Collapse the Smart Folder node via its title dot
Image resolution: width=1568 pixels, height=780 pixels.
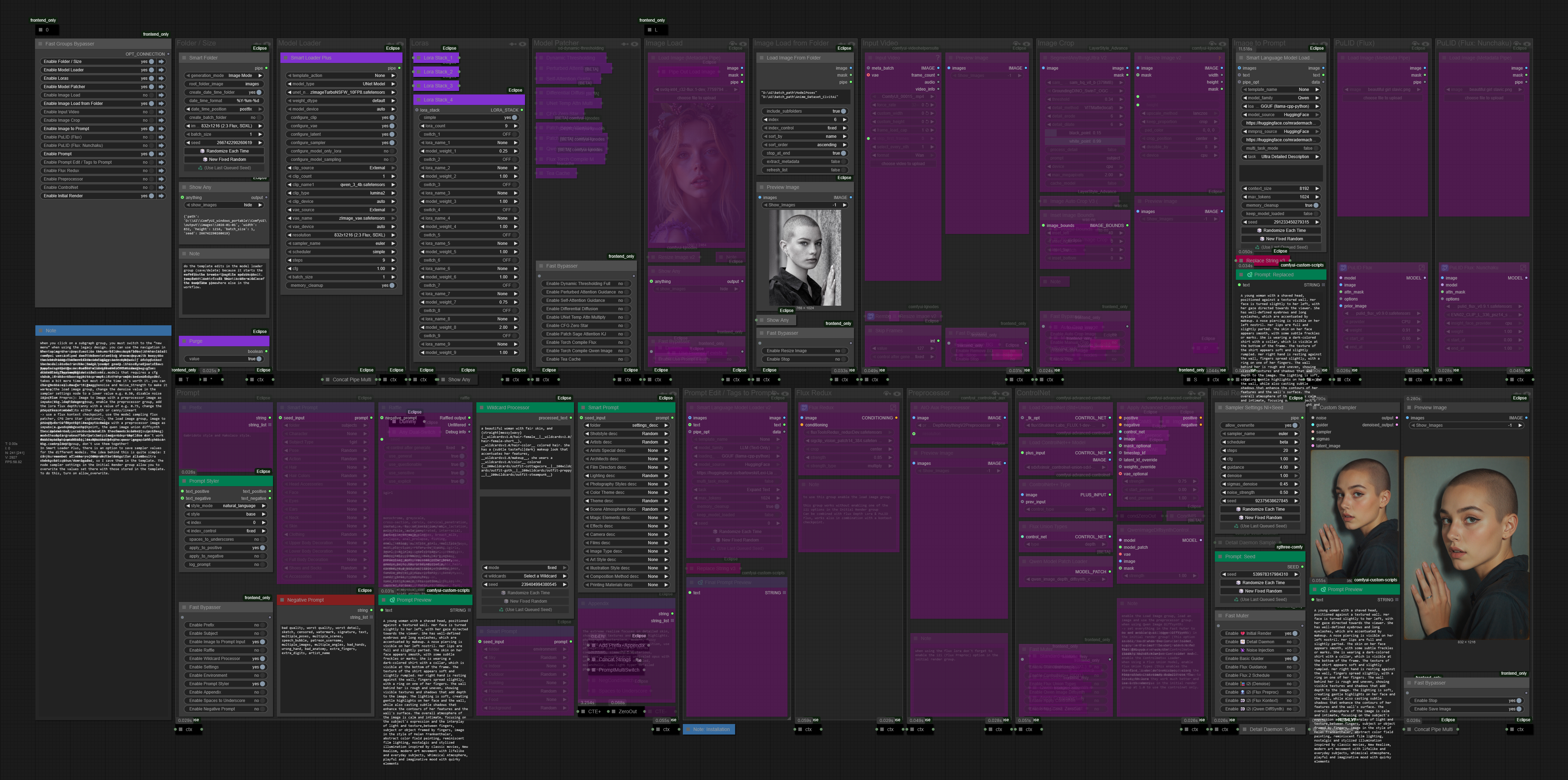(184, 58)
